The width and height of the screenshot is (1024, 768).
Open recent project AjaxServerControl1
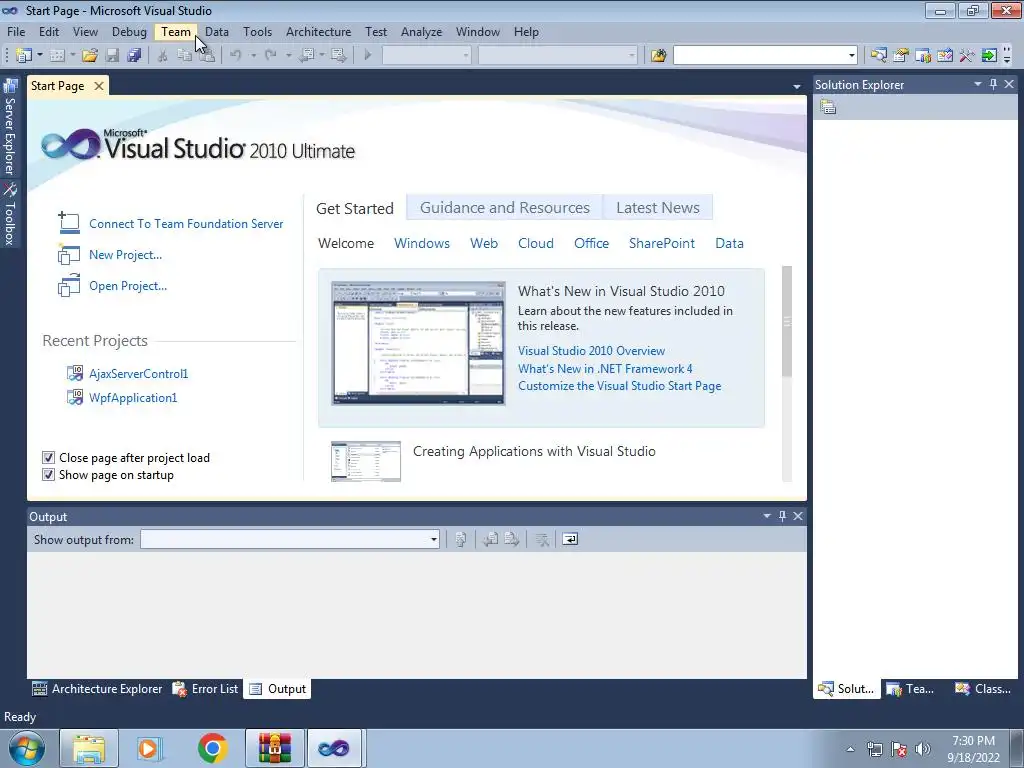[138, 374]
